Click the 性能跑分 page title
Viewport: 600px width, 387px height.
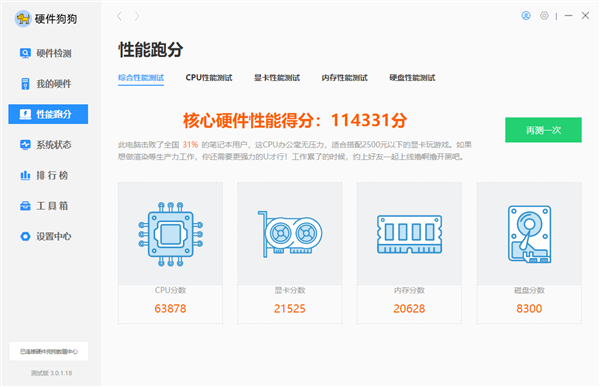[151, 50]
